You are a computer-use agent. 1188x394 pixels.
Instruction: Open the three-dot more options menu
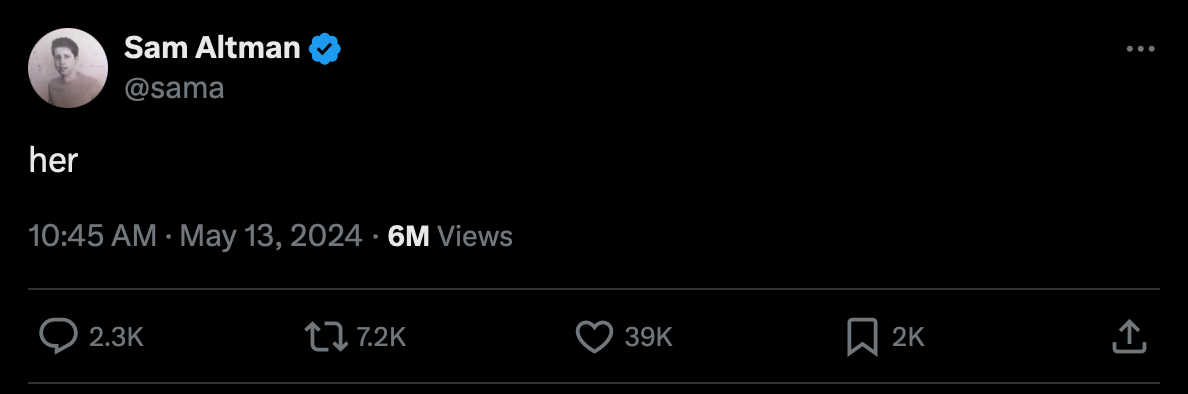coord(1140,49)
